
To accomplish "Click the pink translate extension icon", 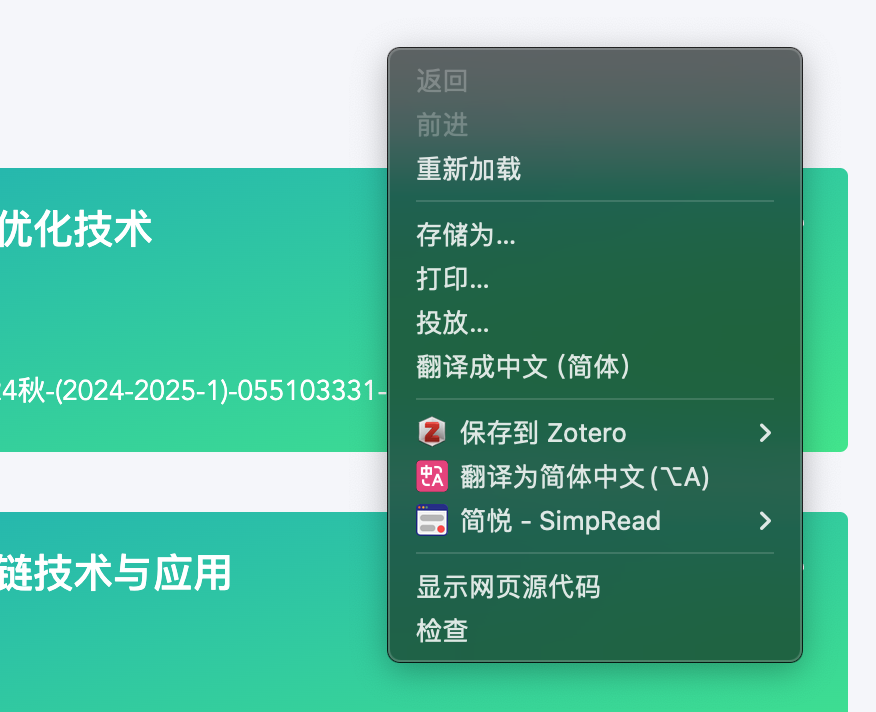I will coord(432,476).
